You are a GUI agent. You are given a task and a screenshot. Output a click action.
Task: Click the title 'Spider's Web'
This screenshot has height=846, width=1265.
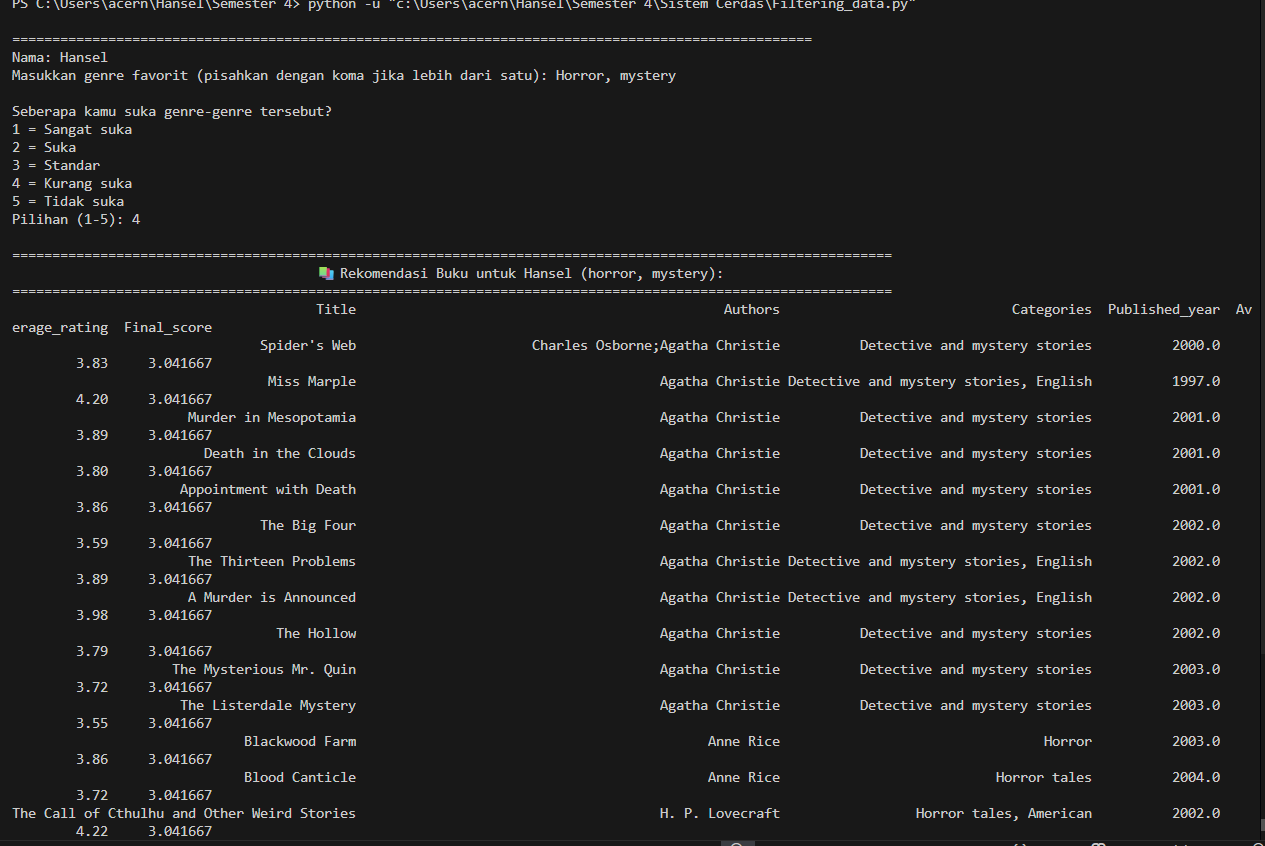[x=308, y=345]
